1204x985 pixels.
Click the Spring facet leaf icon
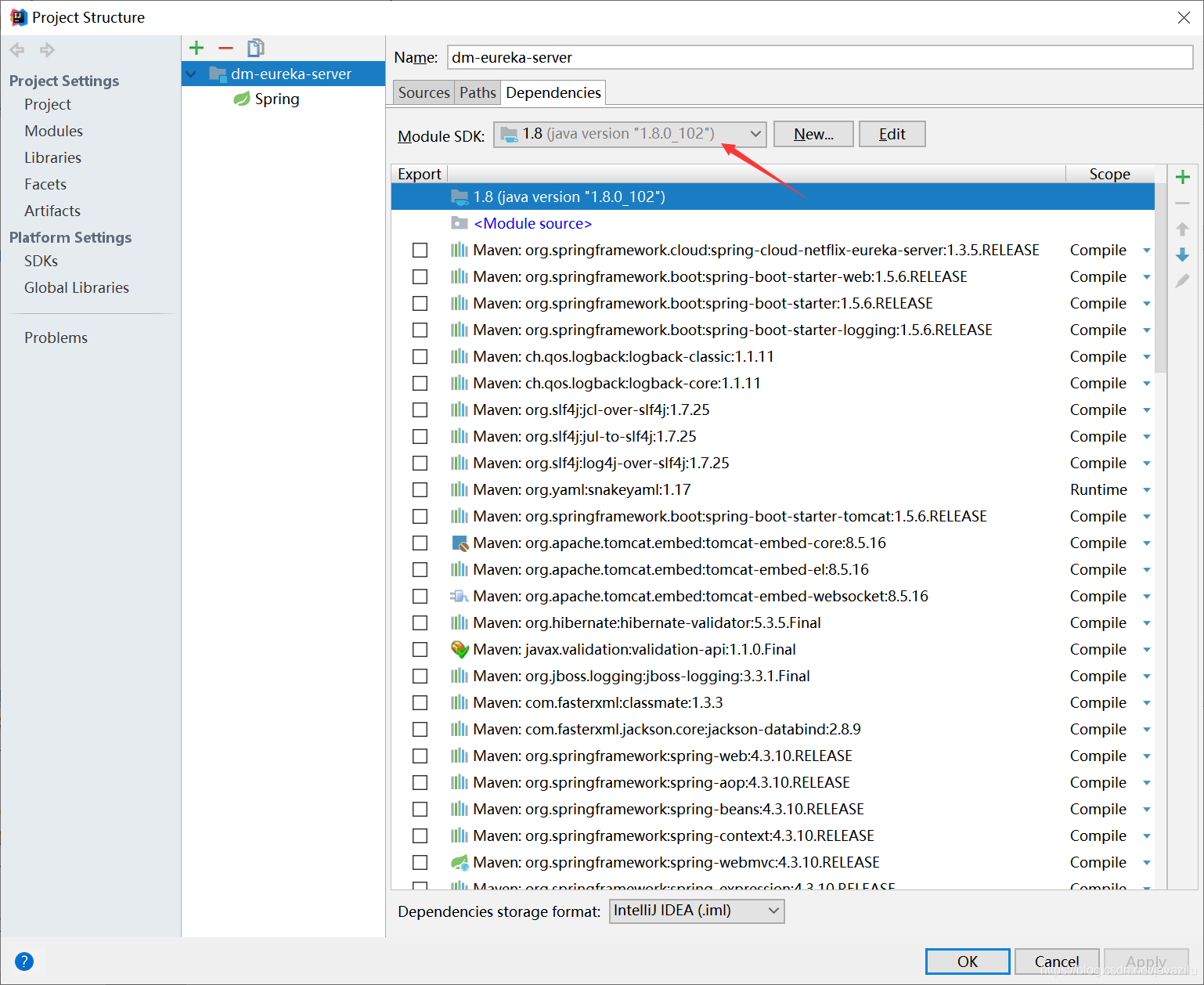click(x=242, y=99)
